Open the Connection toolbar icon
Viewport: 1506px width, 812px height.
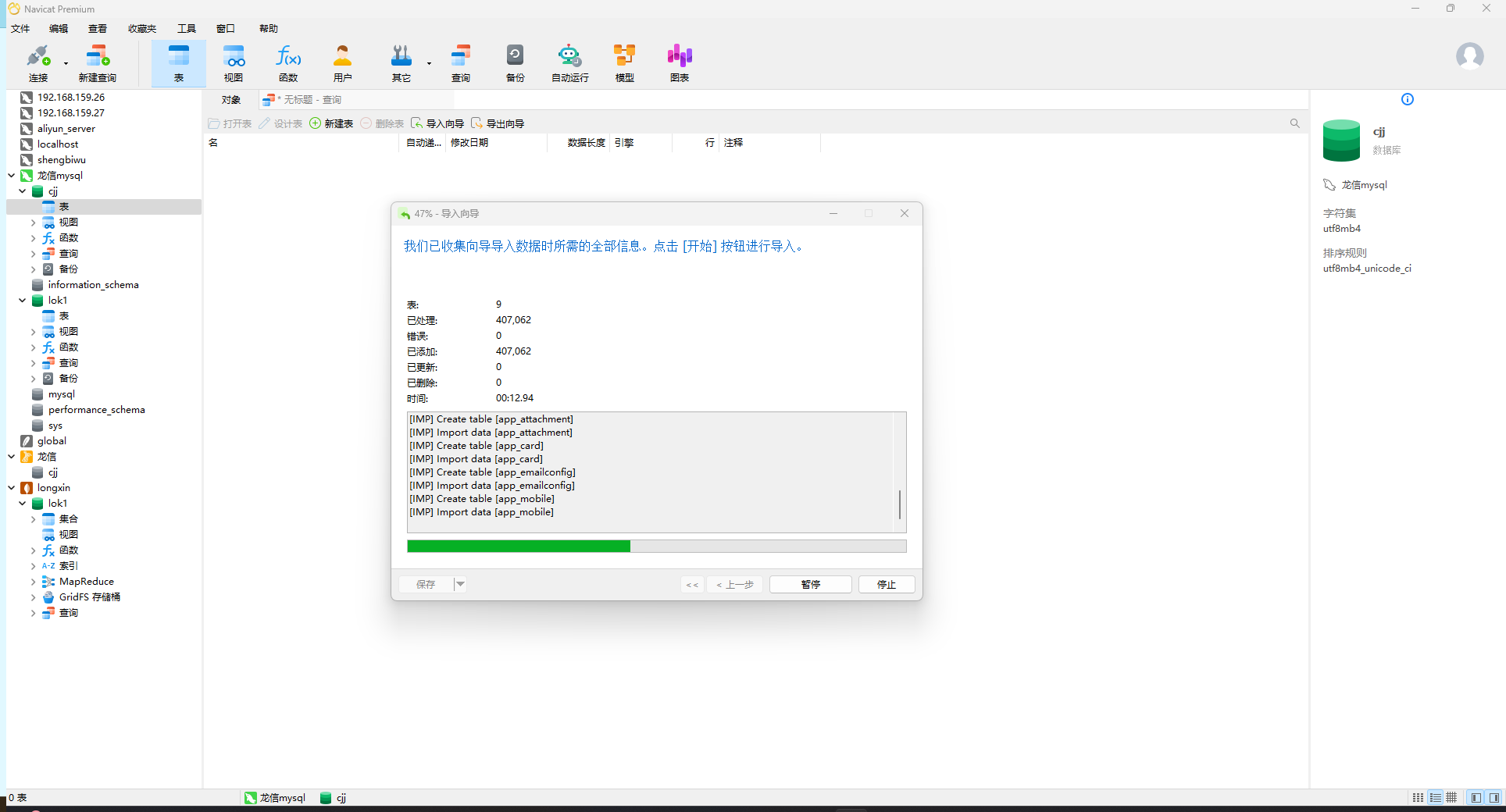38,63
